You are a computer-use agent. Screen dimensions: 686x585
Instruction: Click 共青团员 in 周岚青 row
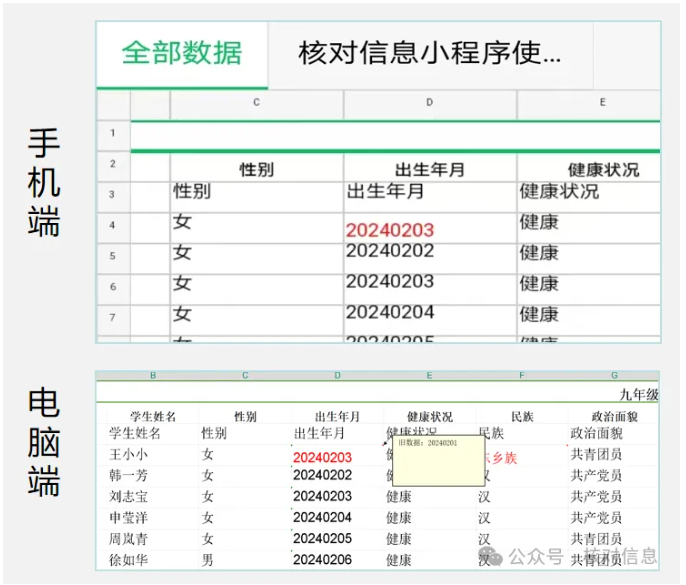pos(614,539)
